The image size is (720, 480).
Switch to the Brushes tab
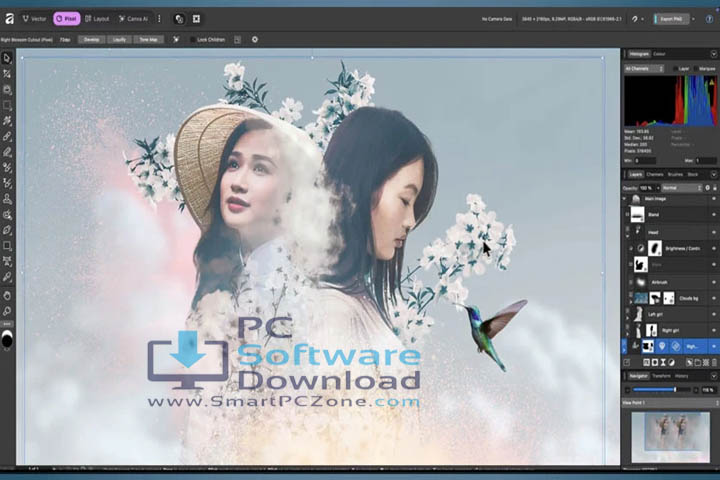coord(675,175)
